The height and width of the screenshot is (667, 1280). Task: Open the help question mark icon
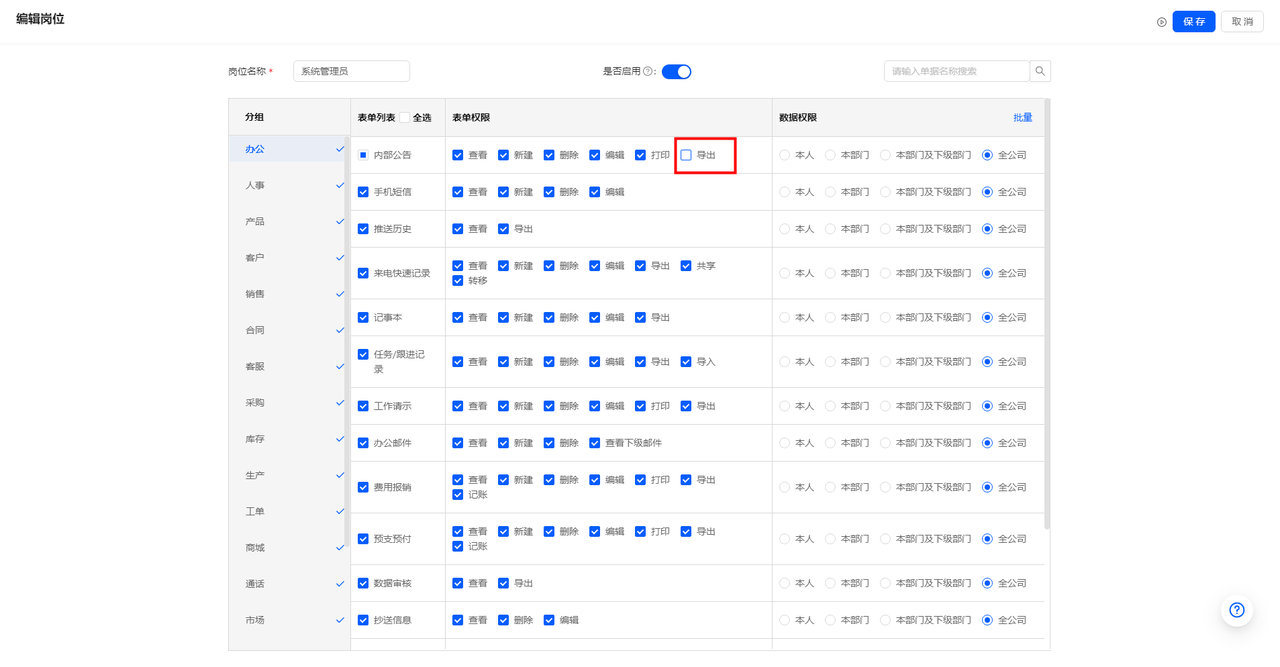pos(1237,610)
